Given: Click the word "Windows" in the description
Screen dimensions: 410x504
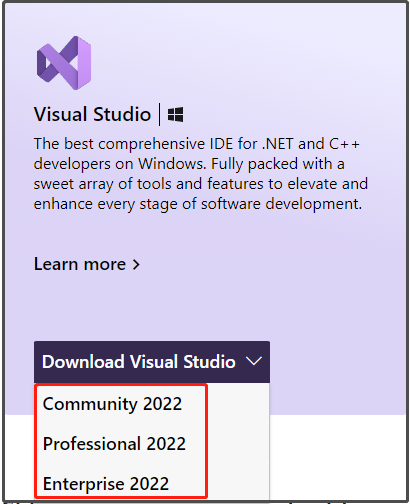Looking at the screenshot, I should [172, 164].
